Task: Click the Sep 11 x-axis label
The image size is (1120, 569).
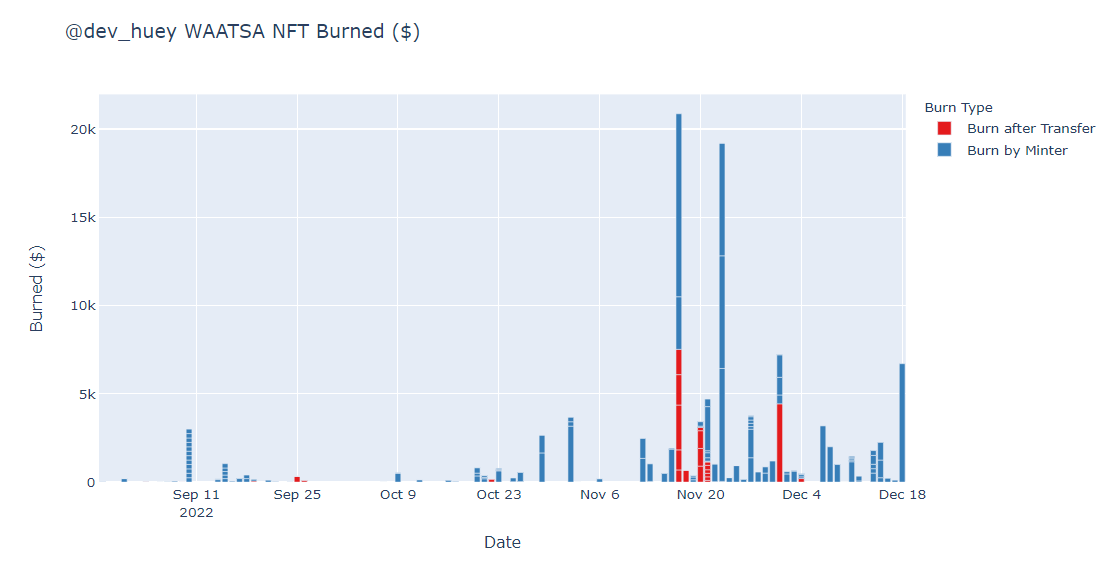Action: (196, 495)
